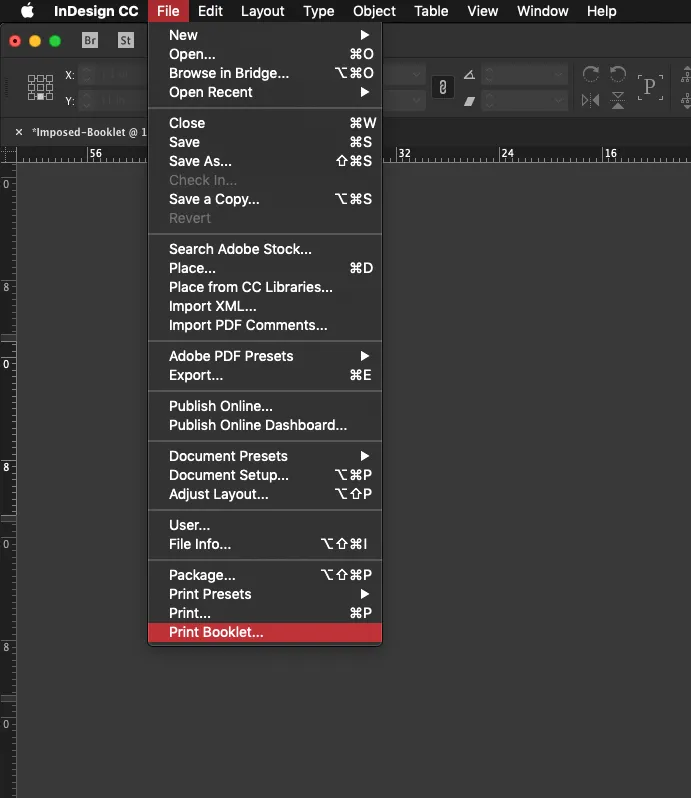
Task: Select the reference point locator grid
Action: click(x=40, y=87)
